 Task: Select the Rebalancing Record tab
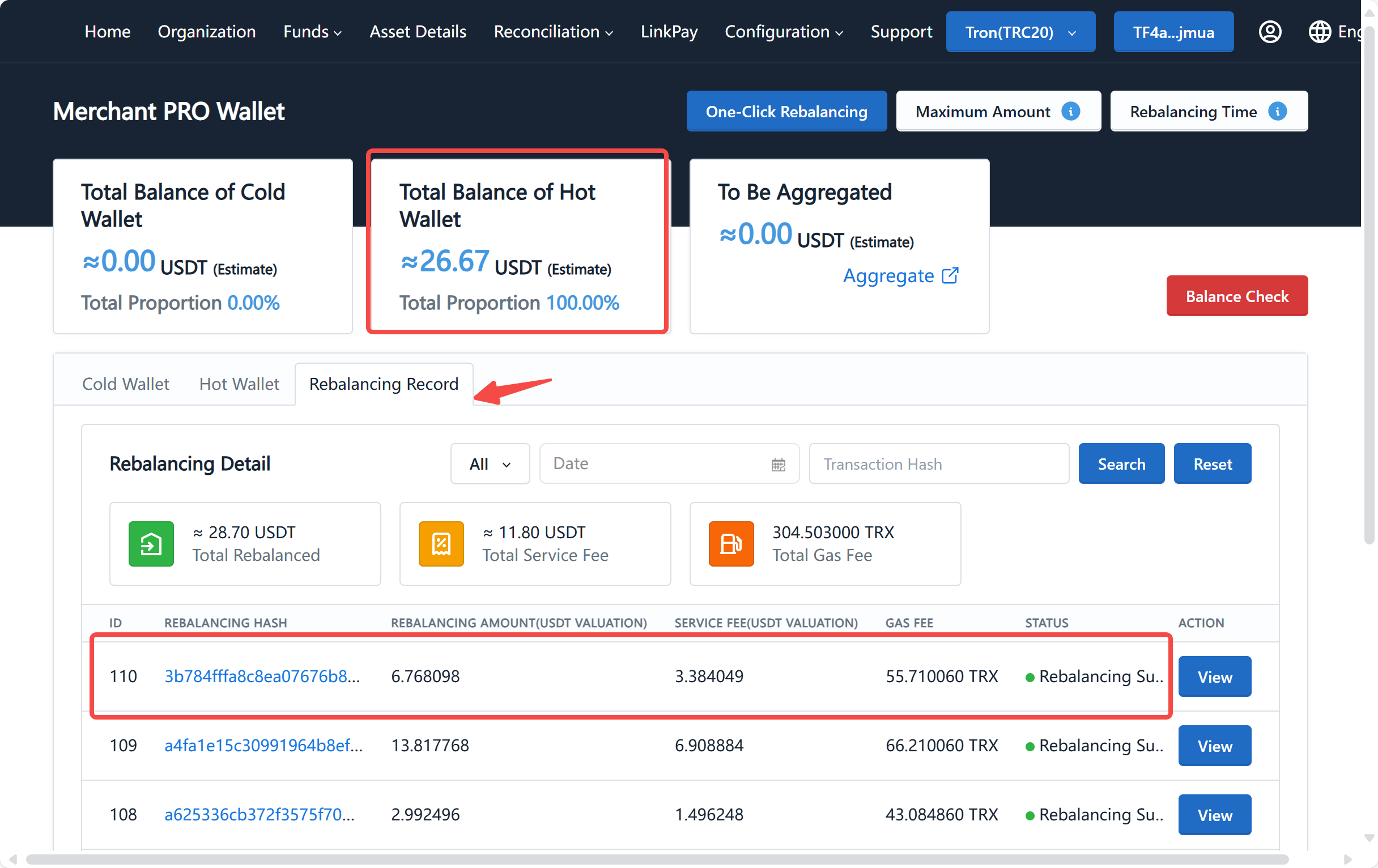384,384
